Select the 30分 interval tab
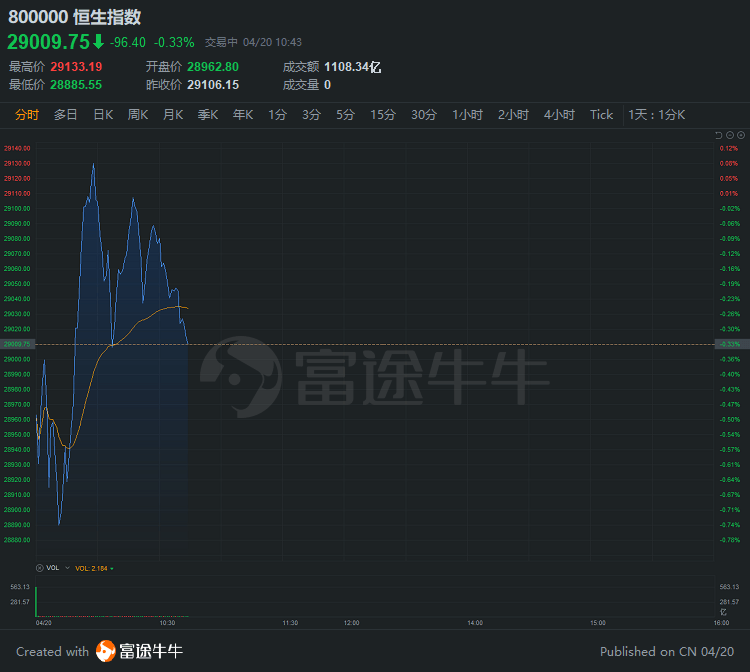Screen dimensions: 750x672 pos(424,115)
